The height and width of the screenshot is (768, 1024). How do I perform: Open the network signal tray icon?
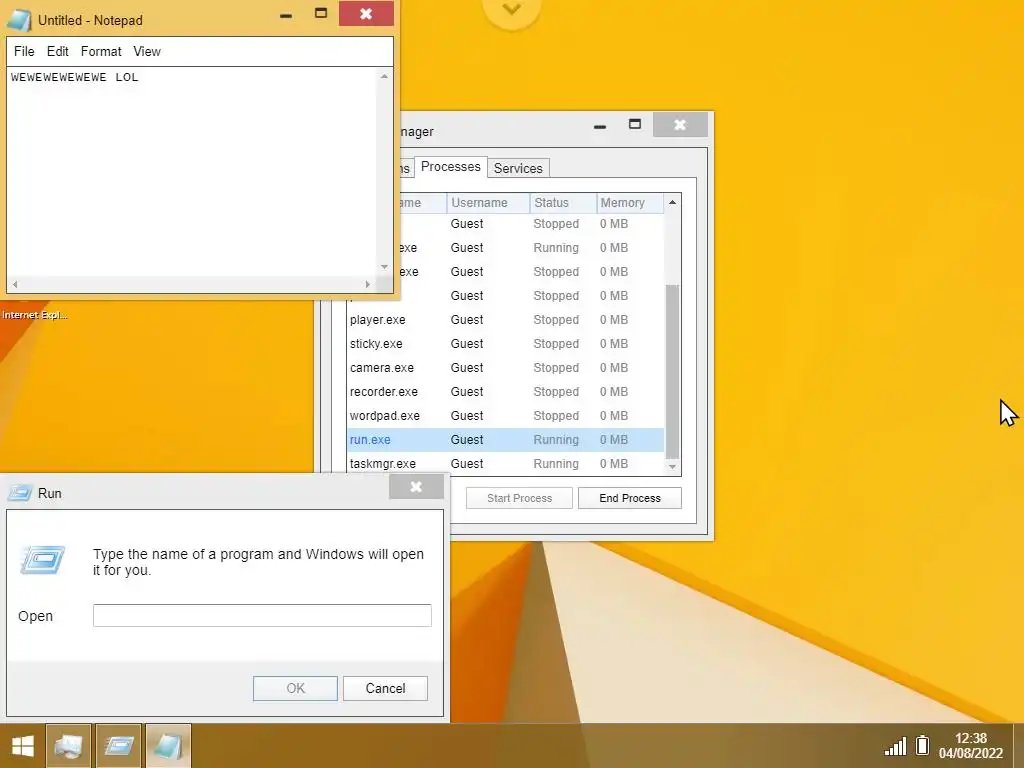point(895,746)
